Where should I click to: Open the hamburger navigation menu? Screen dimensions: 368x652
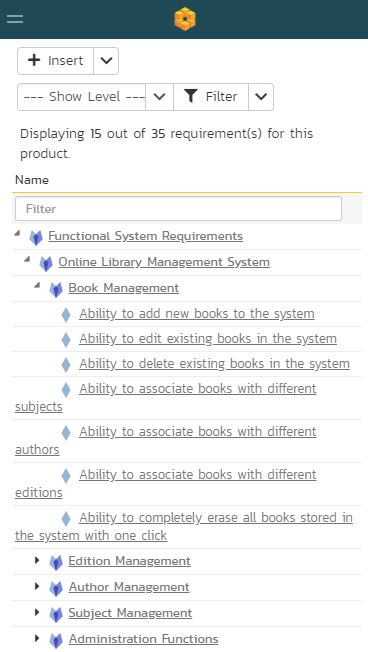pos(15,19)
